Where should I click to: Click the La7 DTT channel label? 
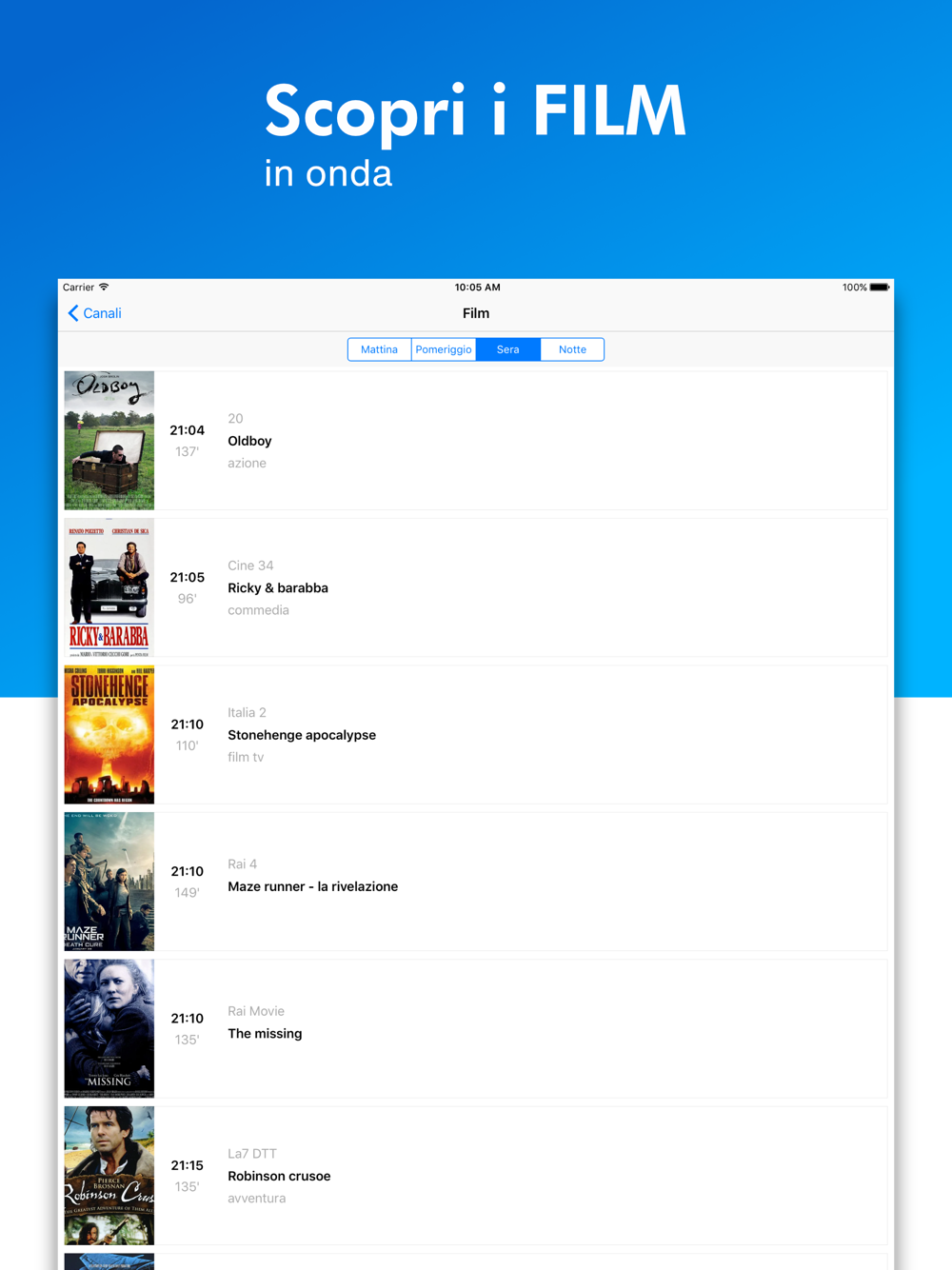tap(252, 1154)
